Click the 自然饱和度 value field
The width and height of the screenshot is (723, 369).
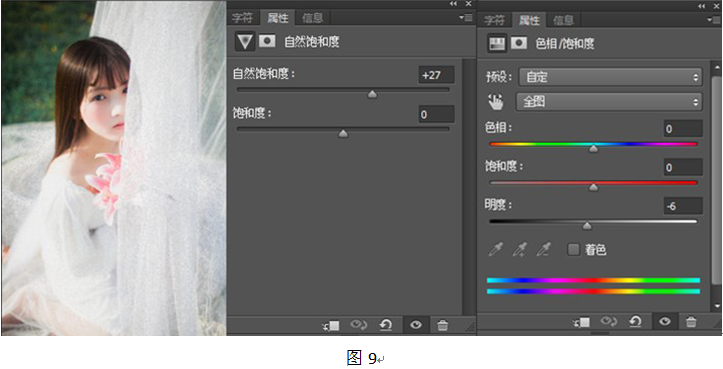click(437, 75)
